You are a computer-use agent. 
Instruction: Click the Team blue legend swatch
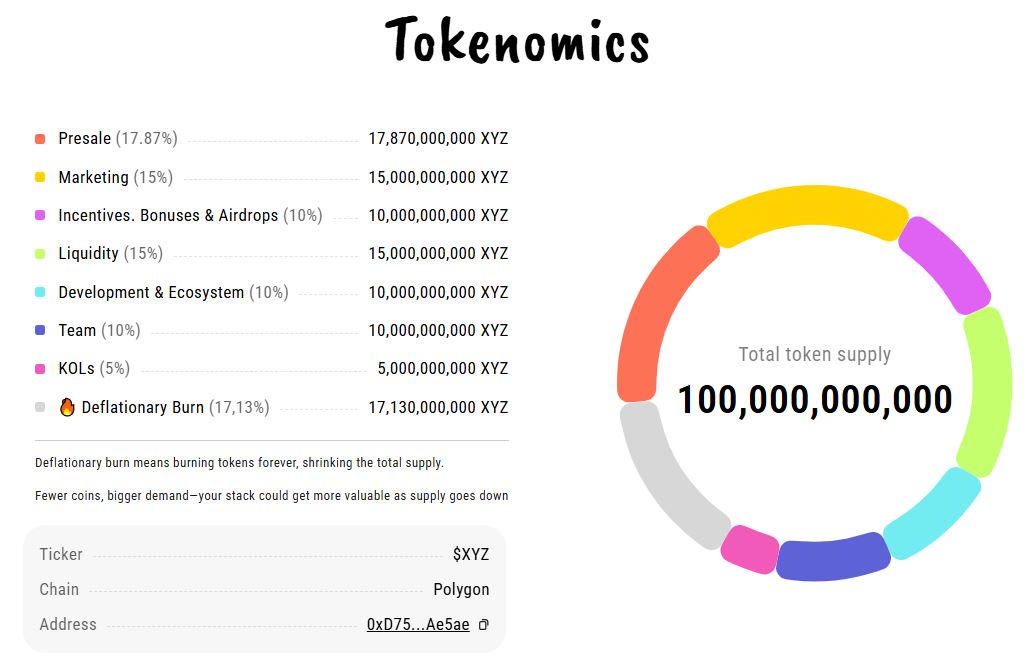point(40,330)
